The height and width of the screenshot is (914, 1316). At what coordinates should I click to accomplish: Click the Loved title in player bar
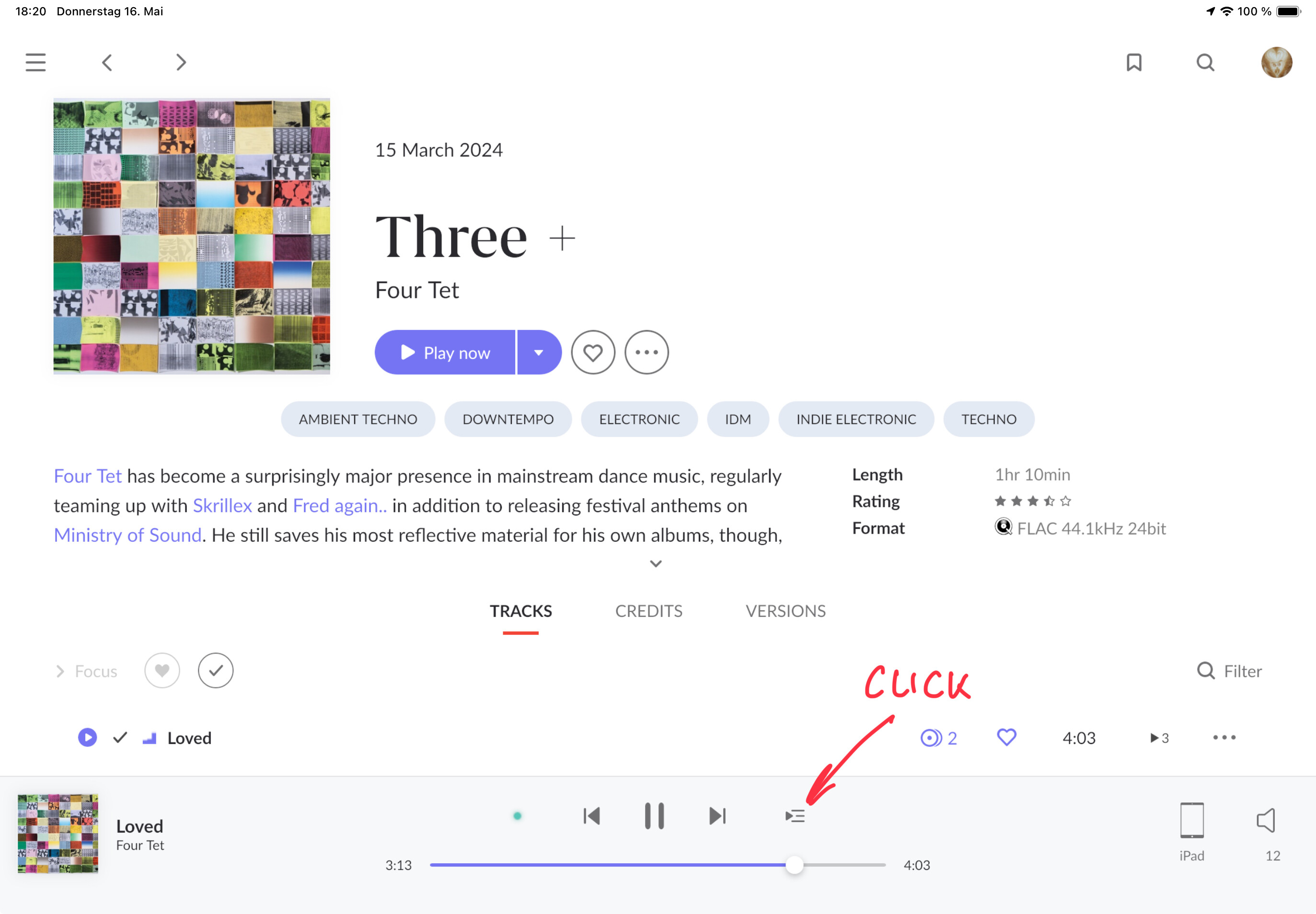(140, 826)
